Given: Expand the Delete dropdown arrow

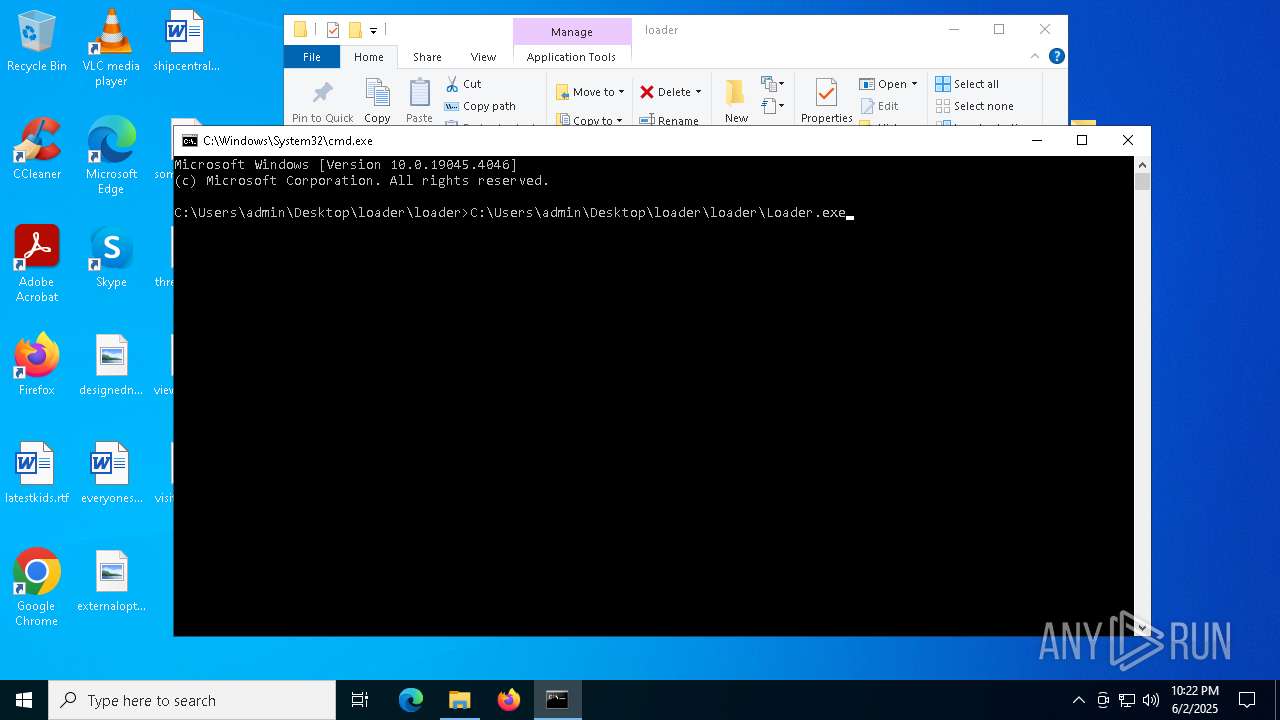Looking at the screenshot, I should [698, 92].
